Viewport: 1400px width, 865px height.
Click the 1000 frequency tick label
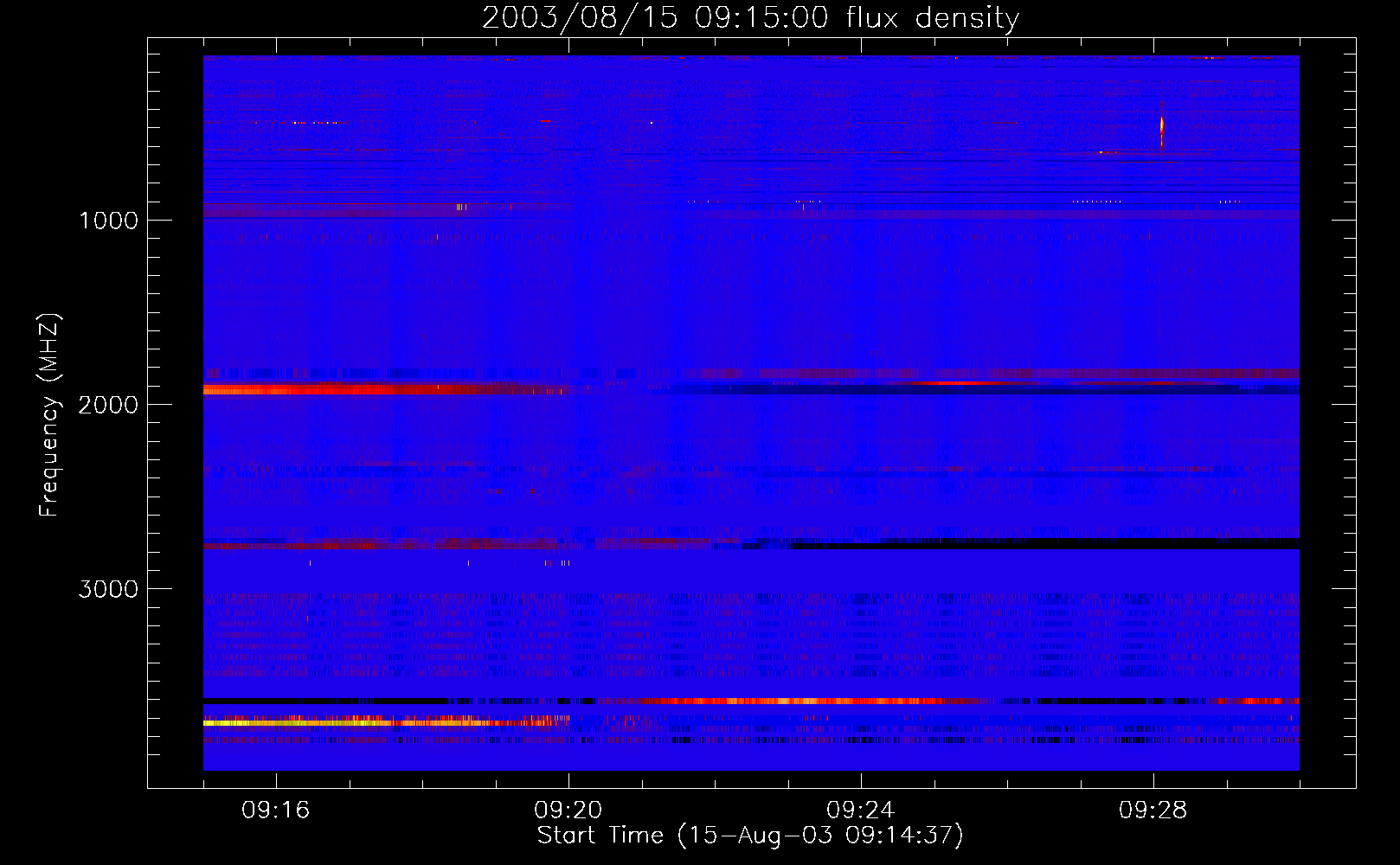pos(108,221)
